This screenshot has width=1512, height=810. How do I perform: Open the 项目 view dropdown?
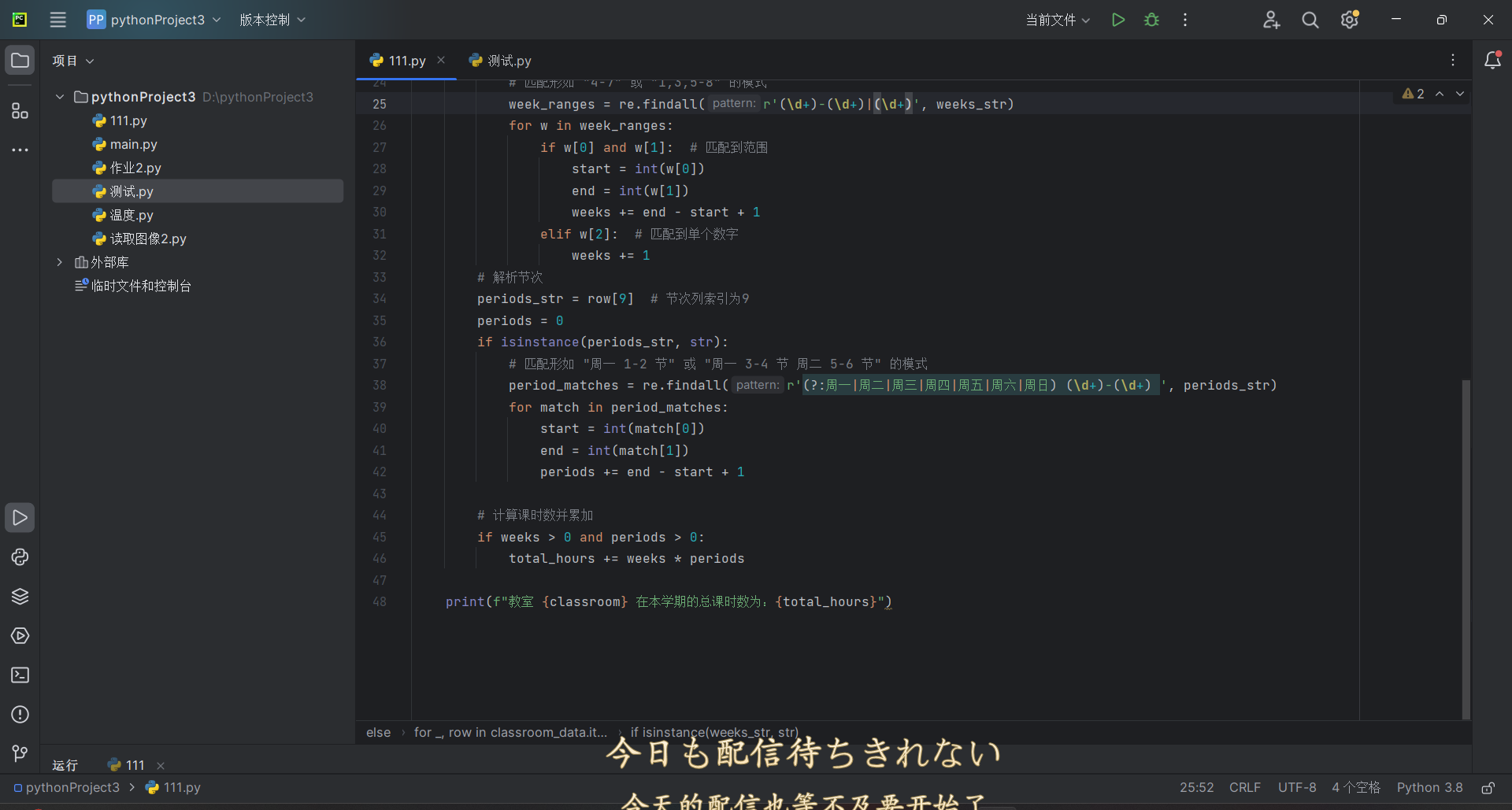pyautogui.click(x=73, y=61)
